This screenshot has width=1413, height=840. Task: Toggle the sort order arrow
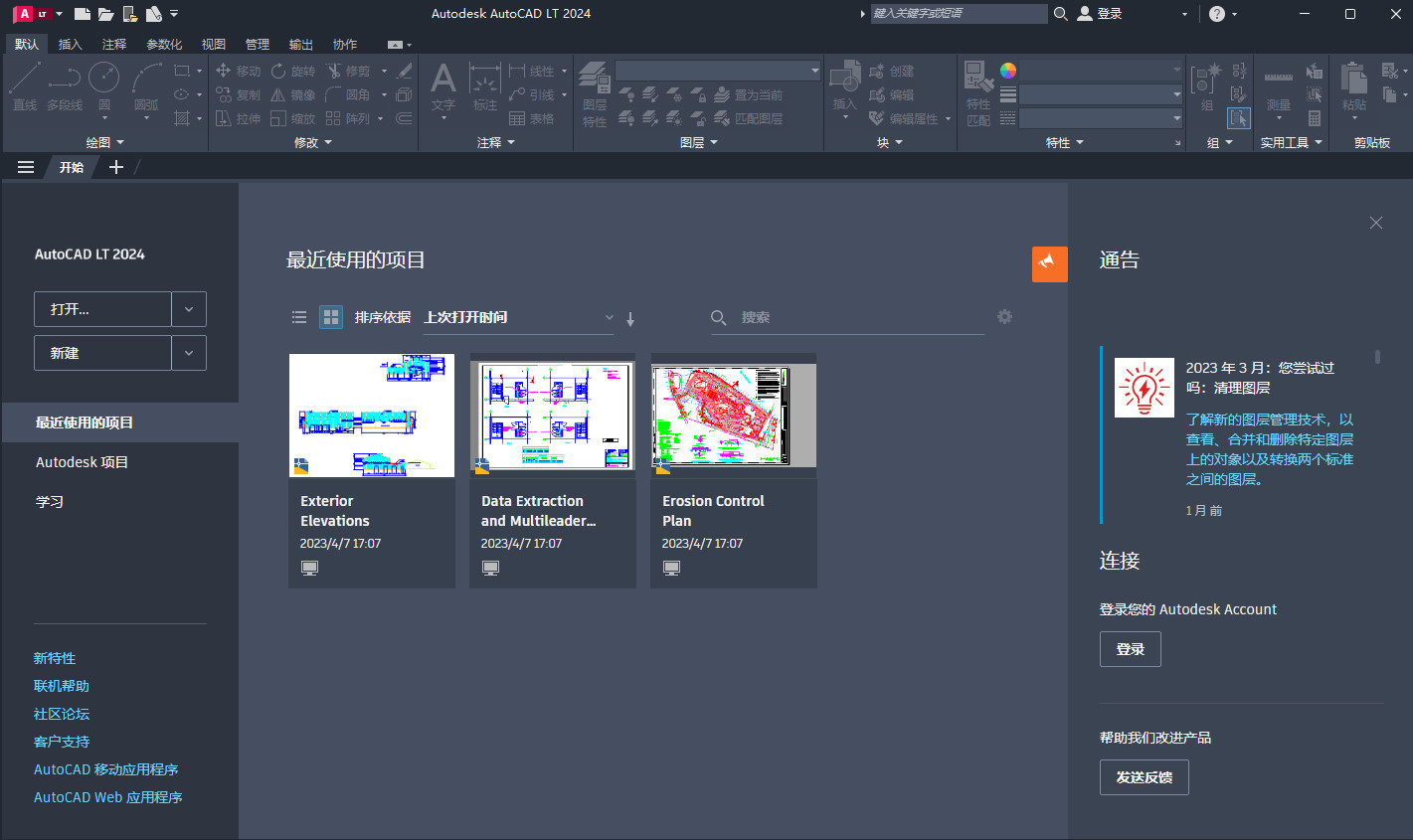(x=630, y=318)
